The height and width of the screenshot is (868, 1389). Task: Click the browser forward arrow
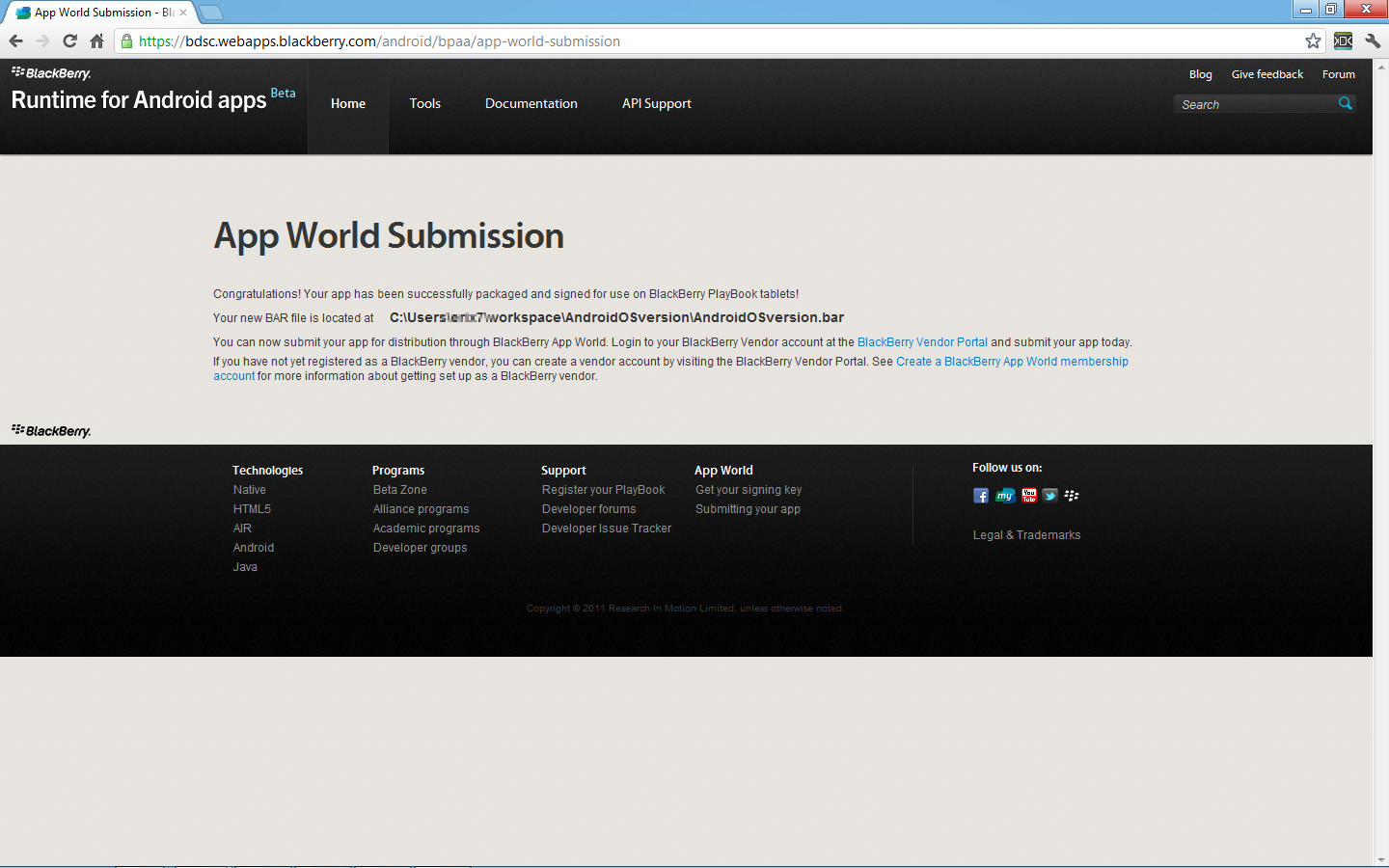tap(42, 41)
